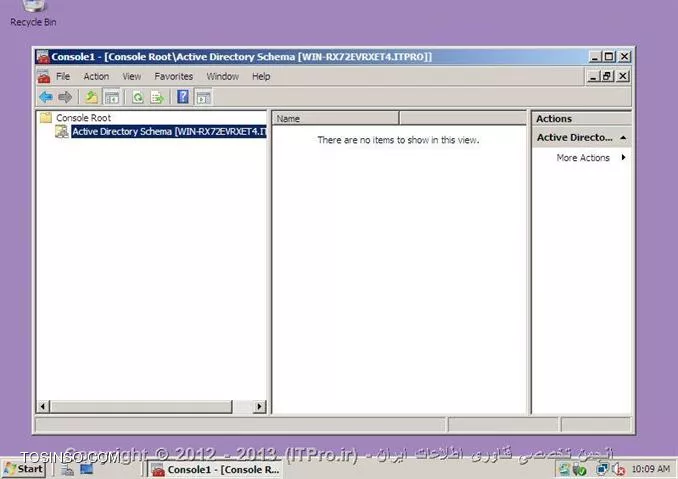Click the network tray icon

(x=601, y=469)
